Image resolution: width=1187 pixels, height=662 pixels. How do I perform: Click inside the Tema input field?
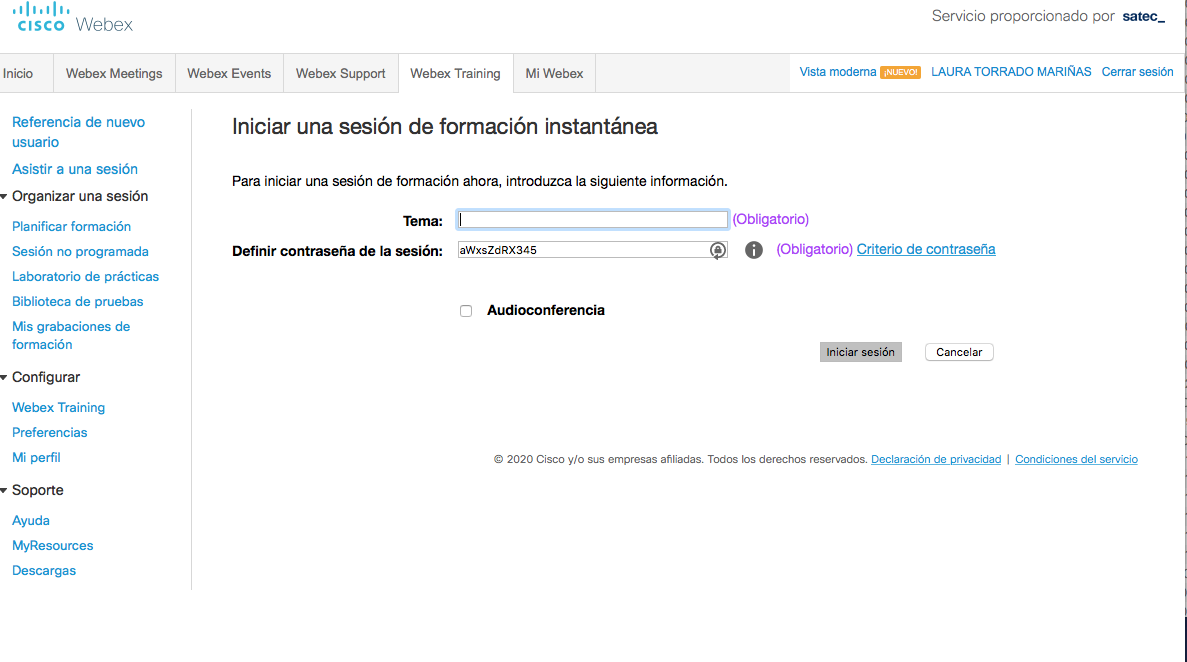click(x=592, y=219)
